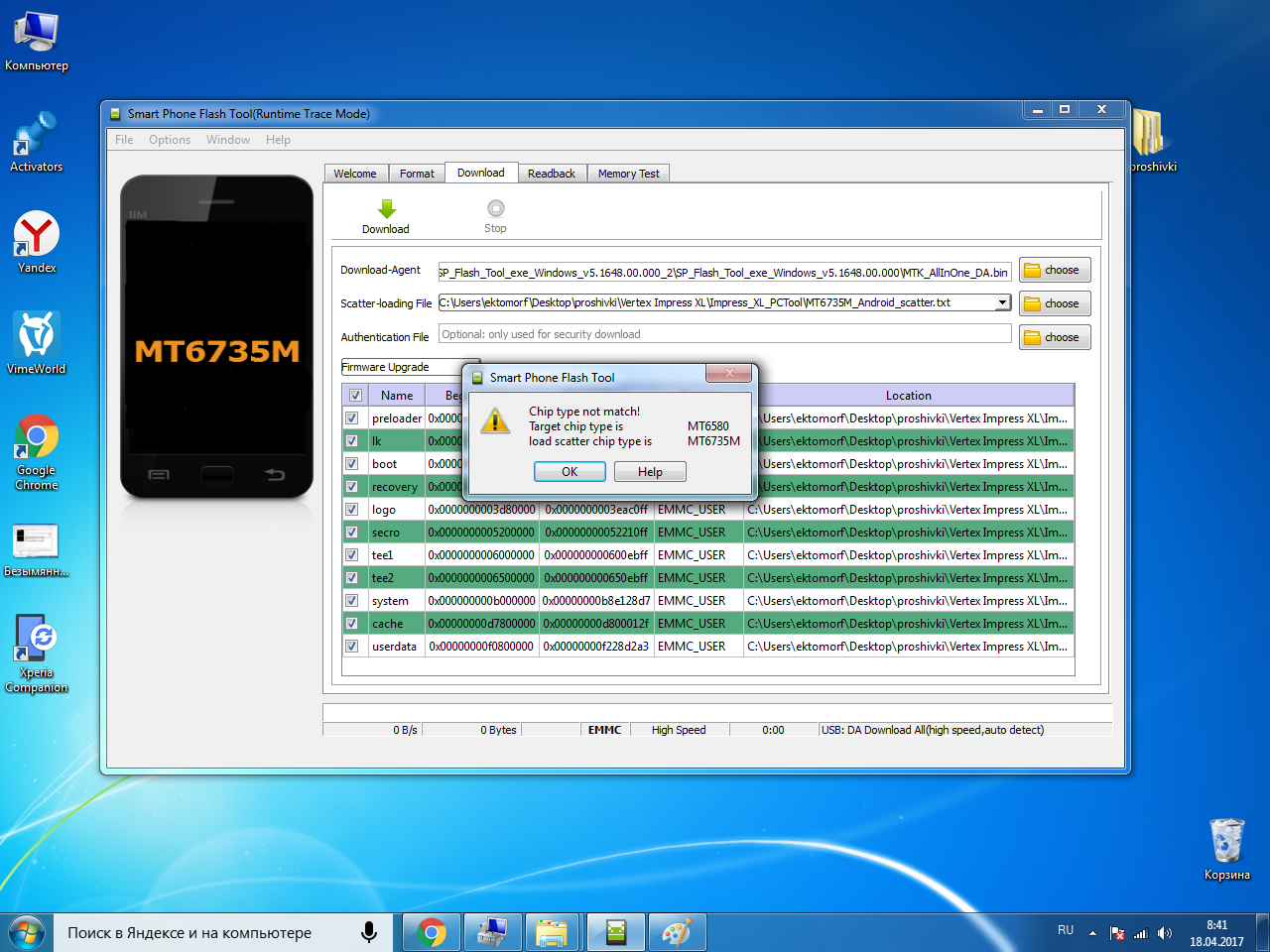Switch to the Readback tab

[x=552, y=174]
